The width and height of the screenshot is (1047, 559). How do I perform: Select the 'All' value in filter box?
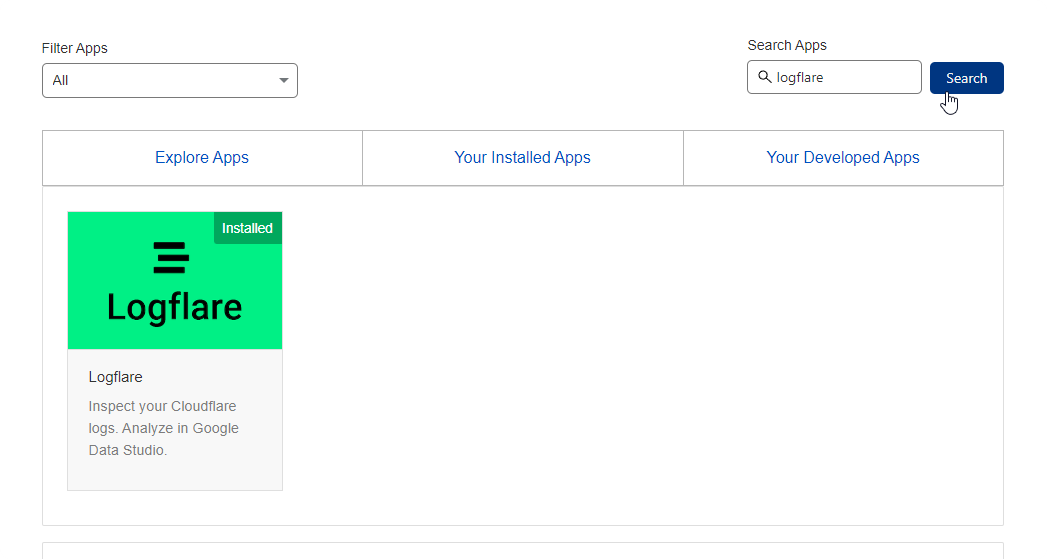tap(61, 81)
